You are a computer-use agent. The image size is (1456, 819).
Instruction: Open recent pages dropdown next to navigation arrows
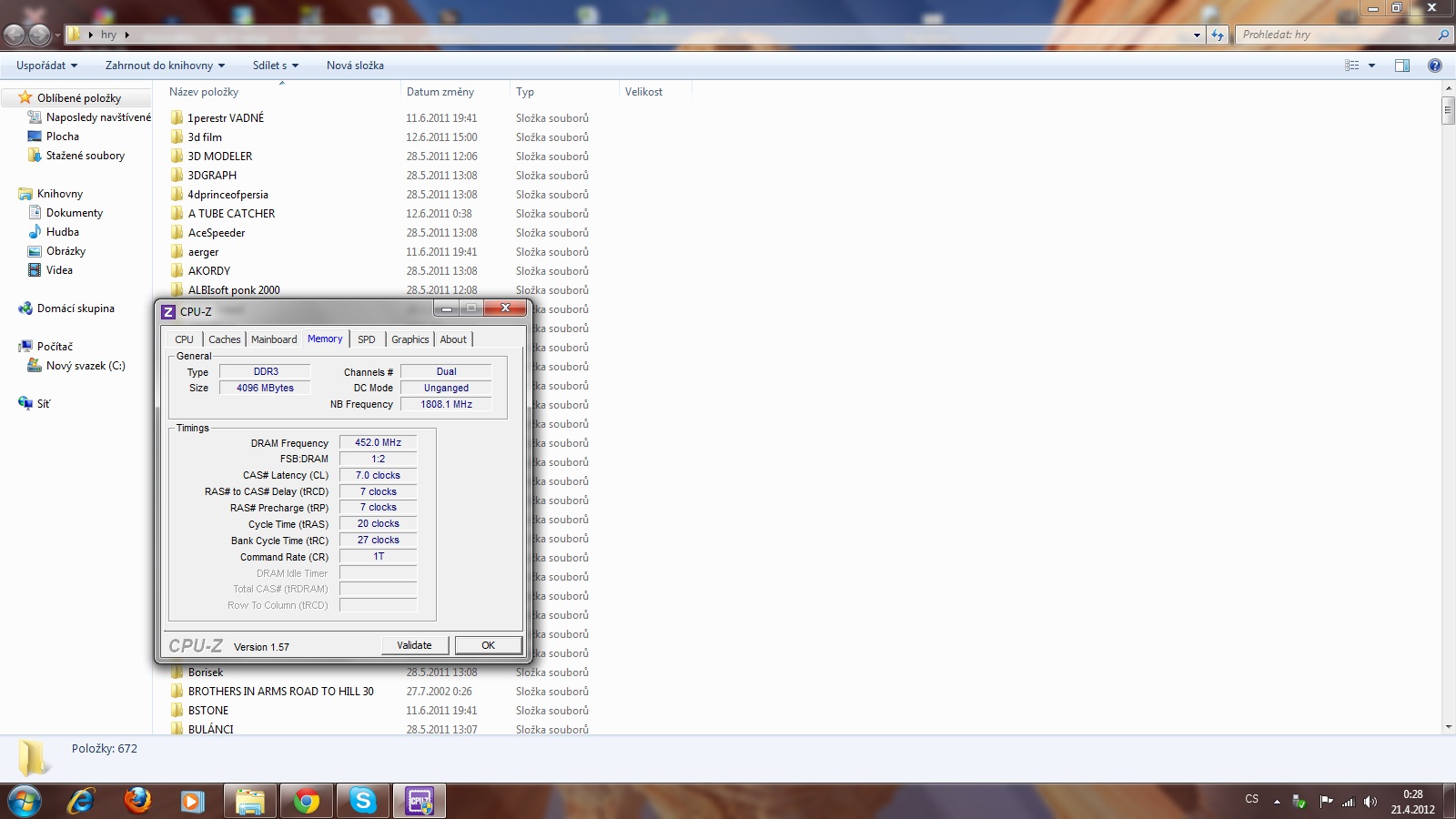tap(57, 35)
